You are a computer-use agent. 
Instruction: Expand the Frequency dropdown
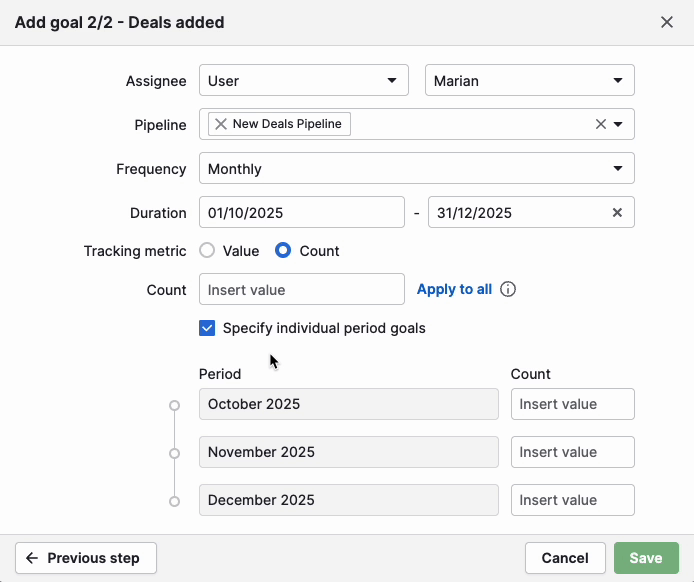[x=416, y=169]
